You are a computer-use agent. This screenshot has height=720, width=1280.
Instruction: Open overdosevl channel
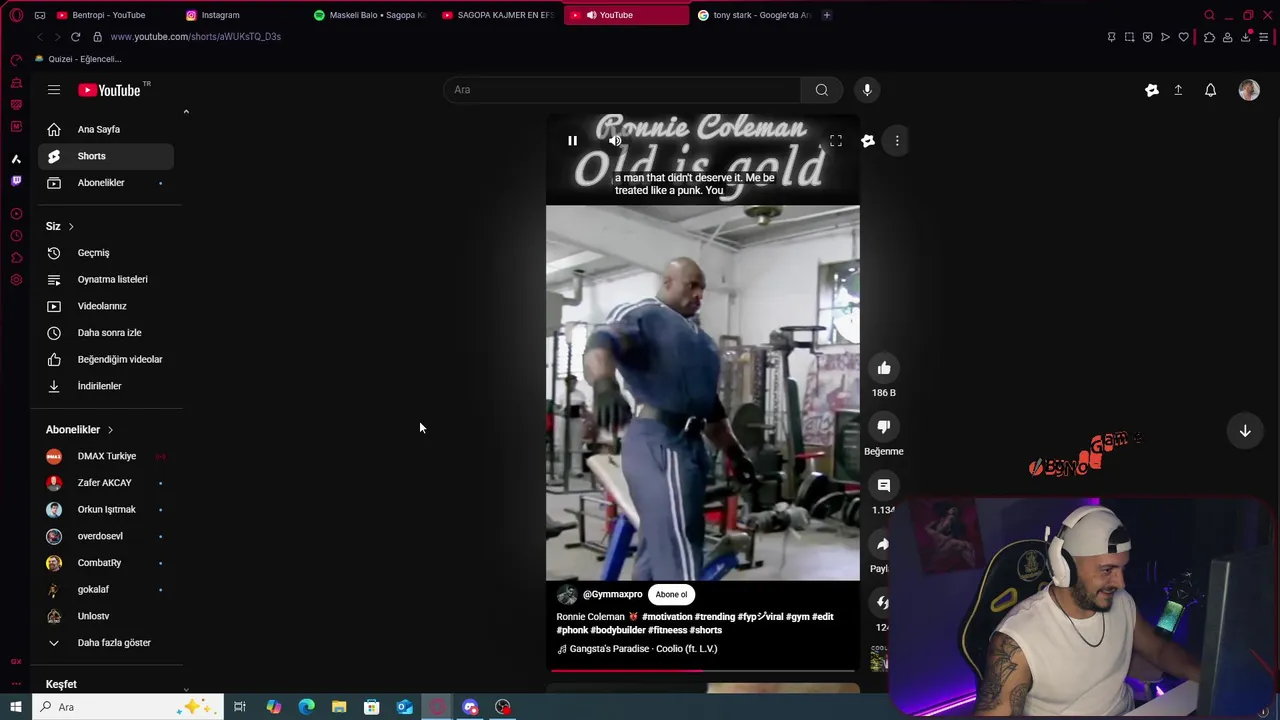coord(106,536)
